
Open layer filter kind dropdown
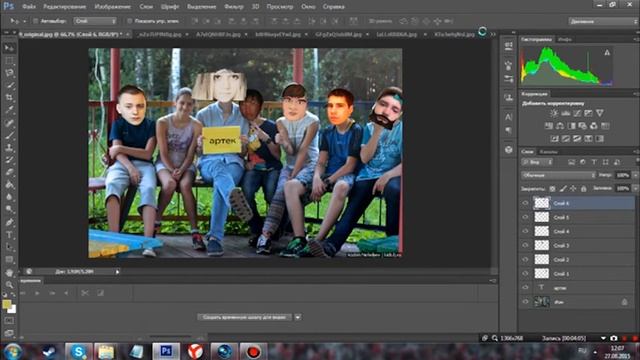coord(537,162)
